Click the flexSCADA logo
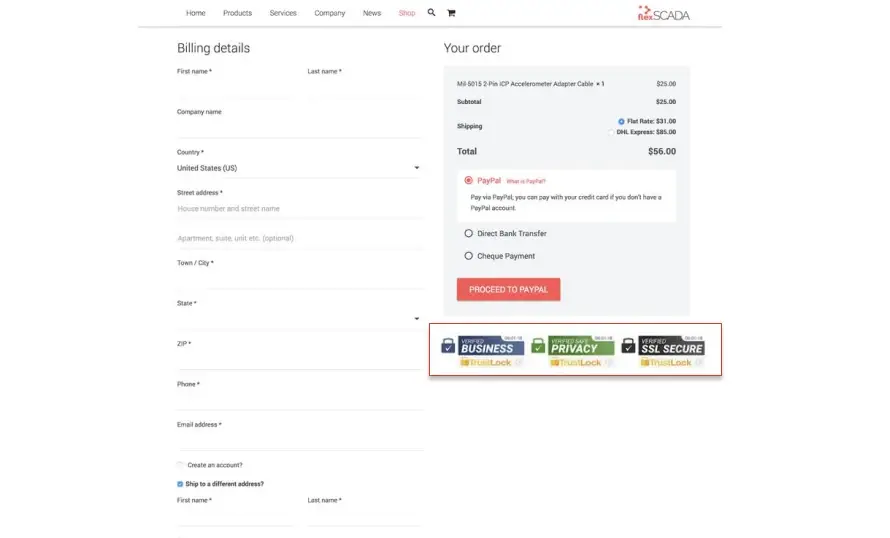This screenshot has width=890, height=538. click(x=664, y=13)
